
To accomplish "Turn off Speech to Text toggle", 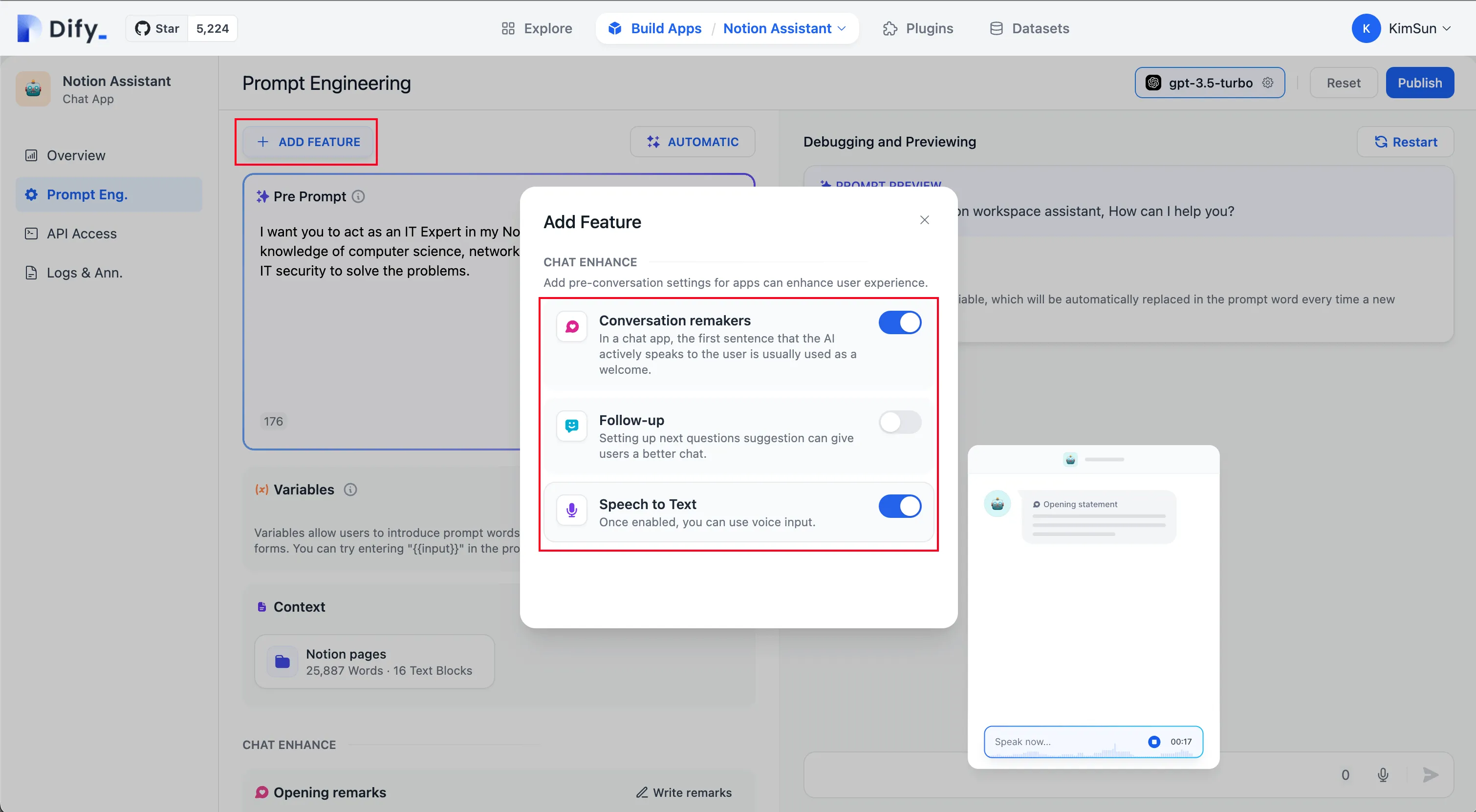I will 900,506.
